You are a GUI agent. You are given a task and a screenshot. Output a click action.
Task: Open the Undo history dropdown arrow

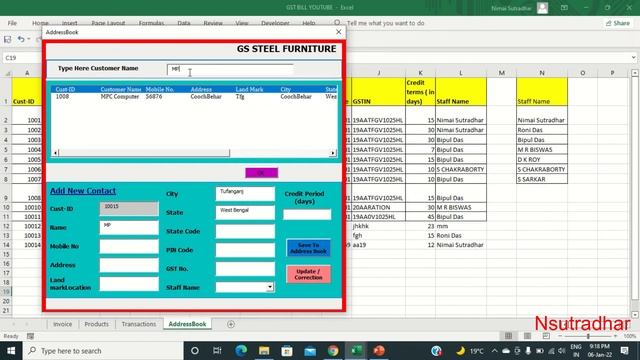click(29, 39)
